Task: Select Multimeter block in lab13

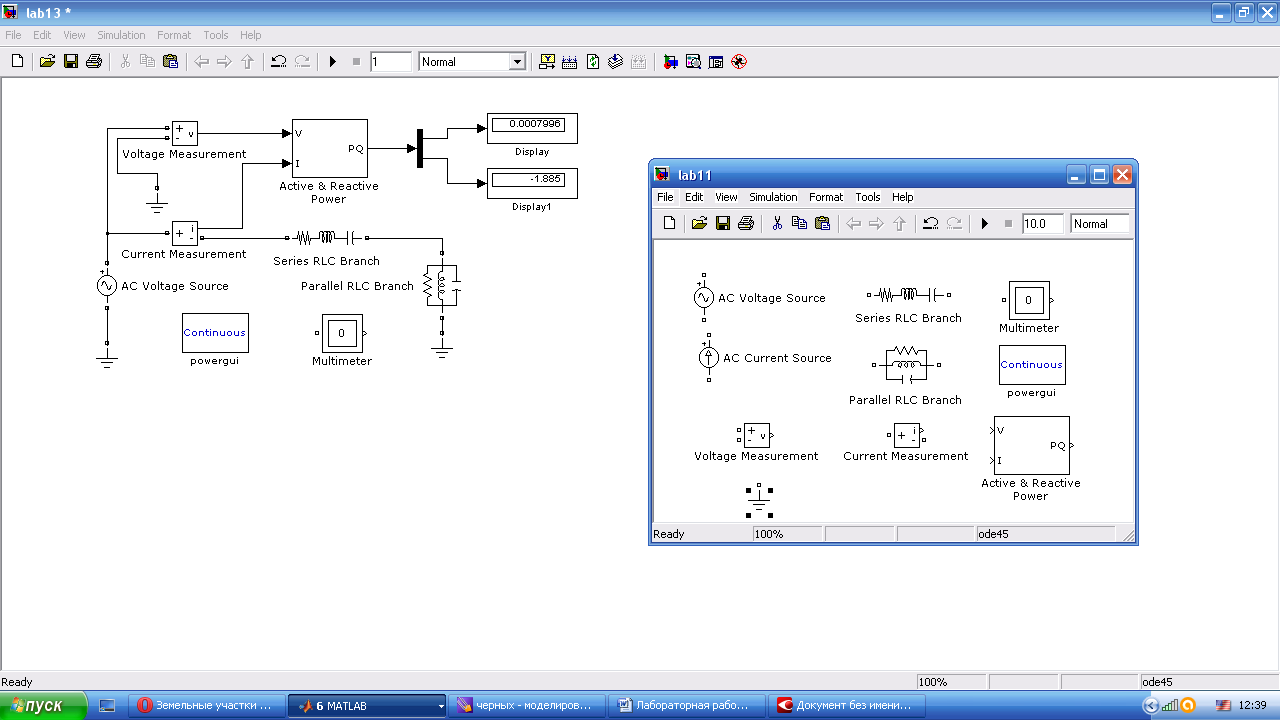Action: click(341, 334)
